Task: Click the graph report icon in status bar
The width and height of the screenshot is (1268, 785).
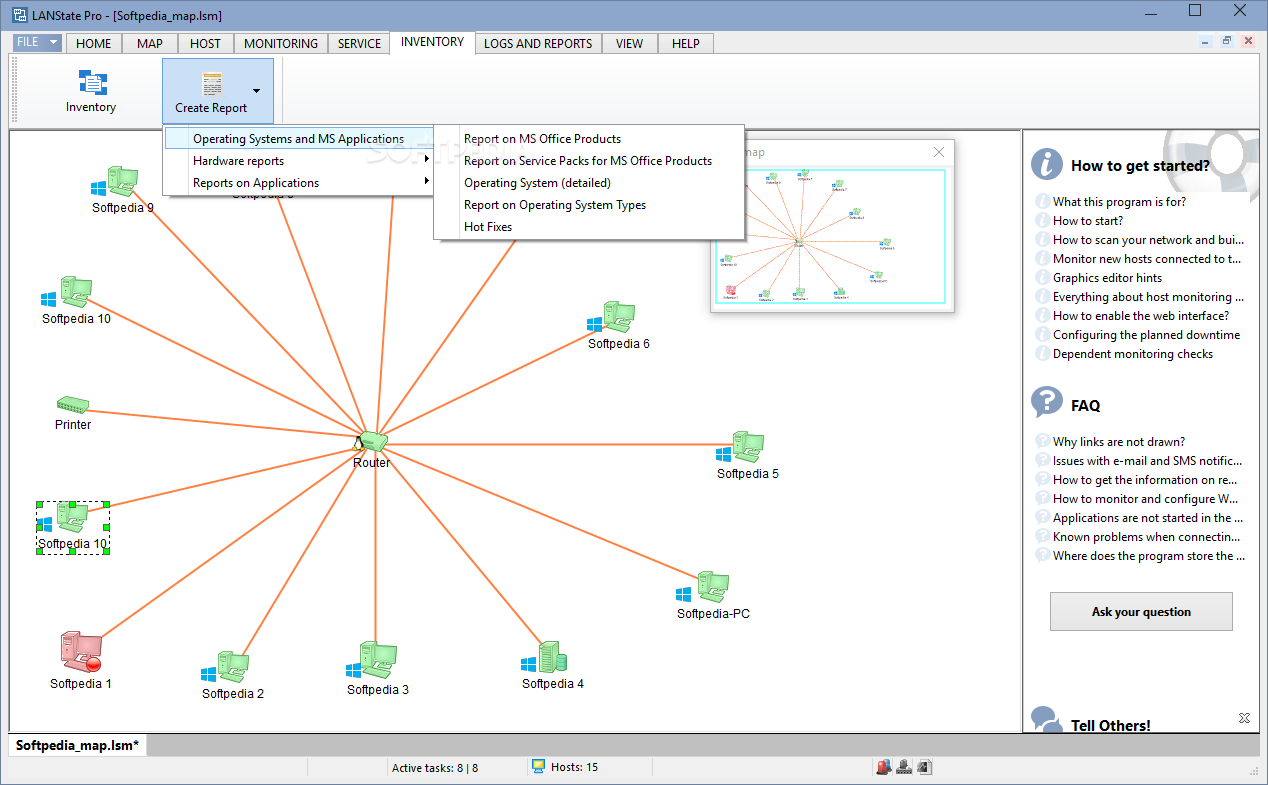Action: point(925,767)
